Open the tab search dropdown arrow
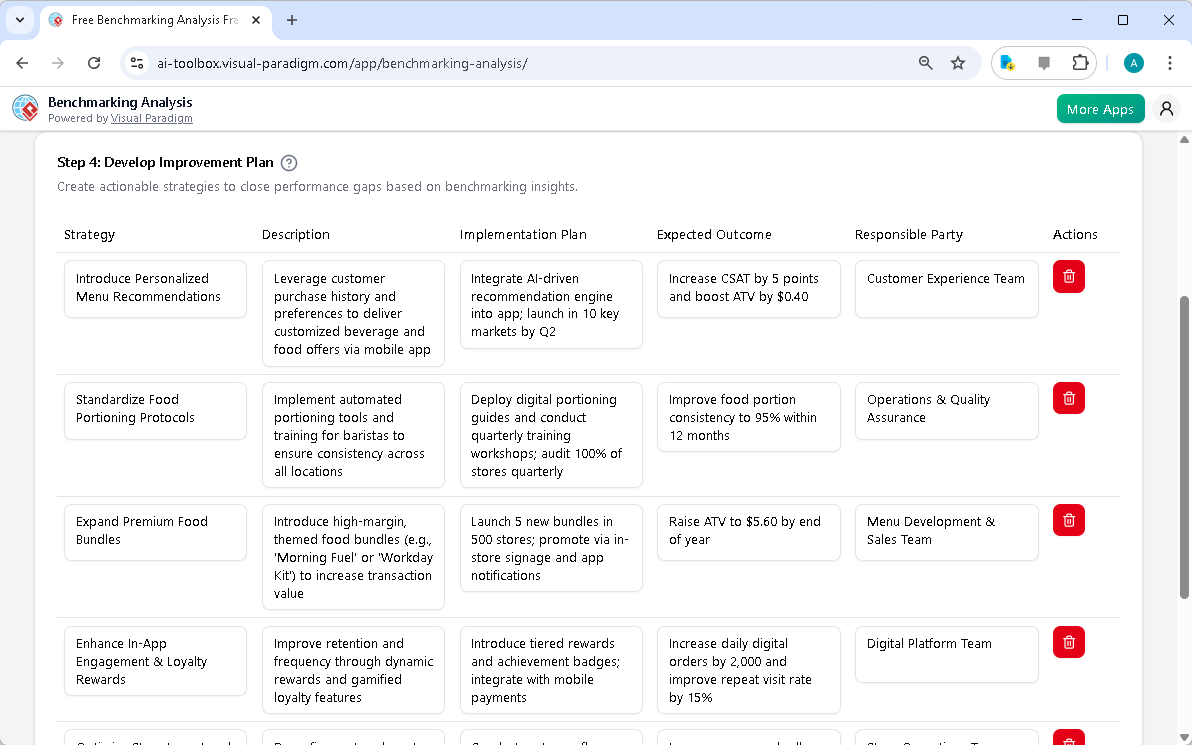The height and width of the screenshot is (745, 1192). [20, 20]
